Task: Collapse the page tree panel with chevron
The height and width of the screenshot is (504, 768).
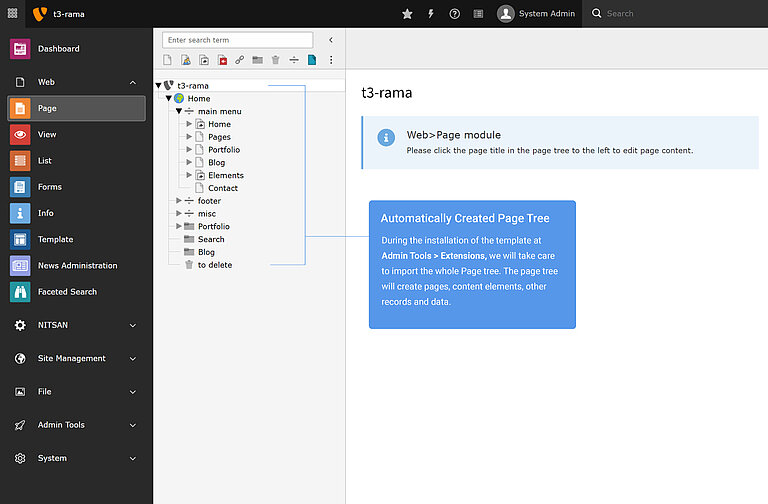Action: coord(331,40)
